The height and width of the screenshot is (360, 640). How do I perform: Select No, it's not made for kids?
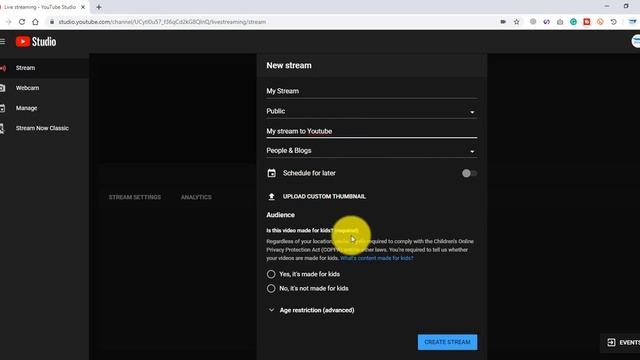pos(271,288)
